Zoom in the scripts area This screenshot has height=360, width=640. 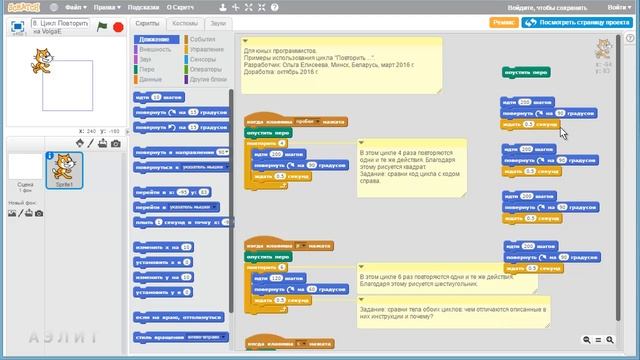tap(610, 340)
